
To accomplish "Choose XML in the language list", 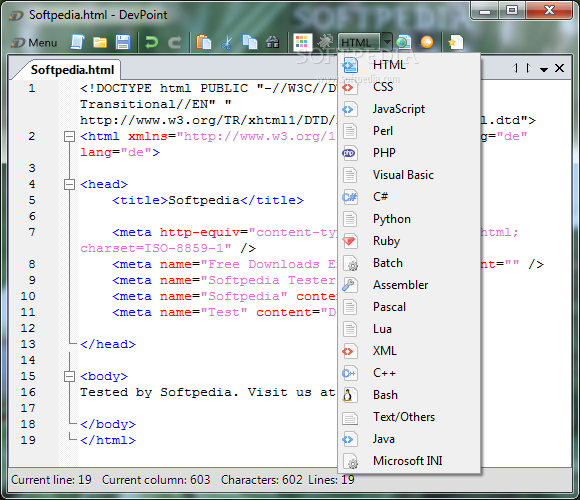I will (x=409, y=351).
